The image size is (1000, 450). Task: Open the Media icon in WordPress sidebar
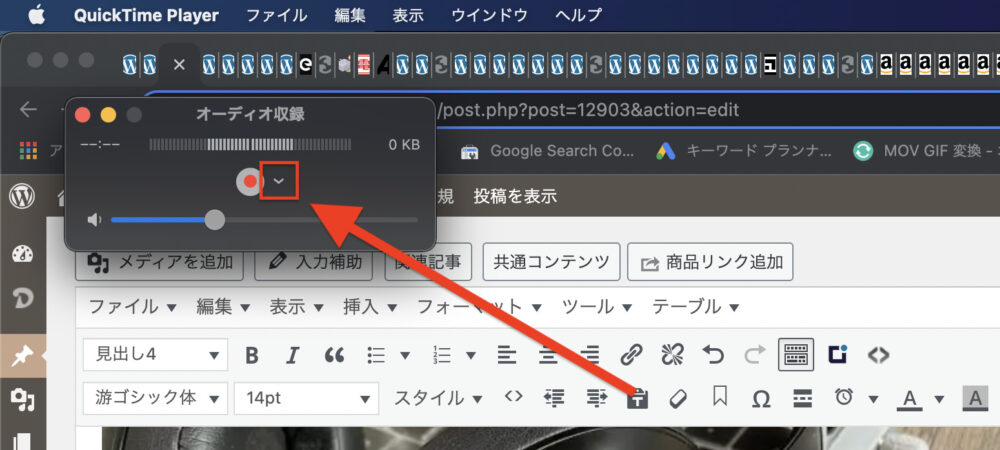(23, 400)
